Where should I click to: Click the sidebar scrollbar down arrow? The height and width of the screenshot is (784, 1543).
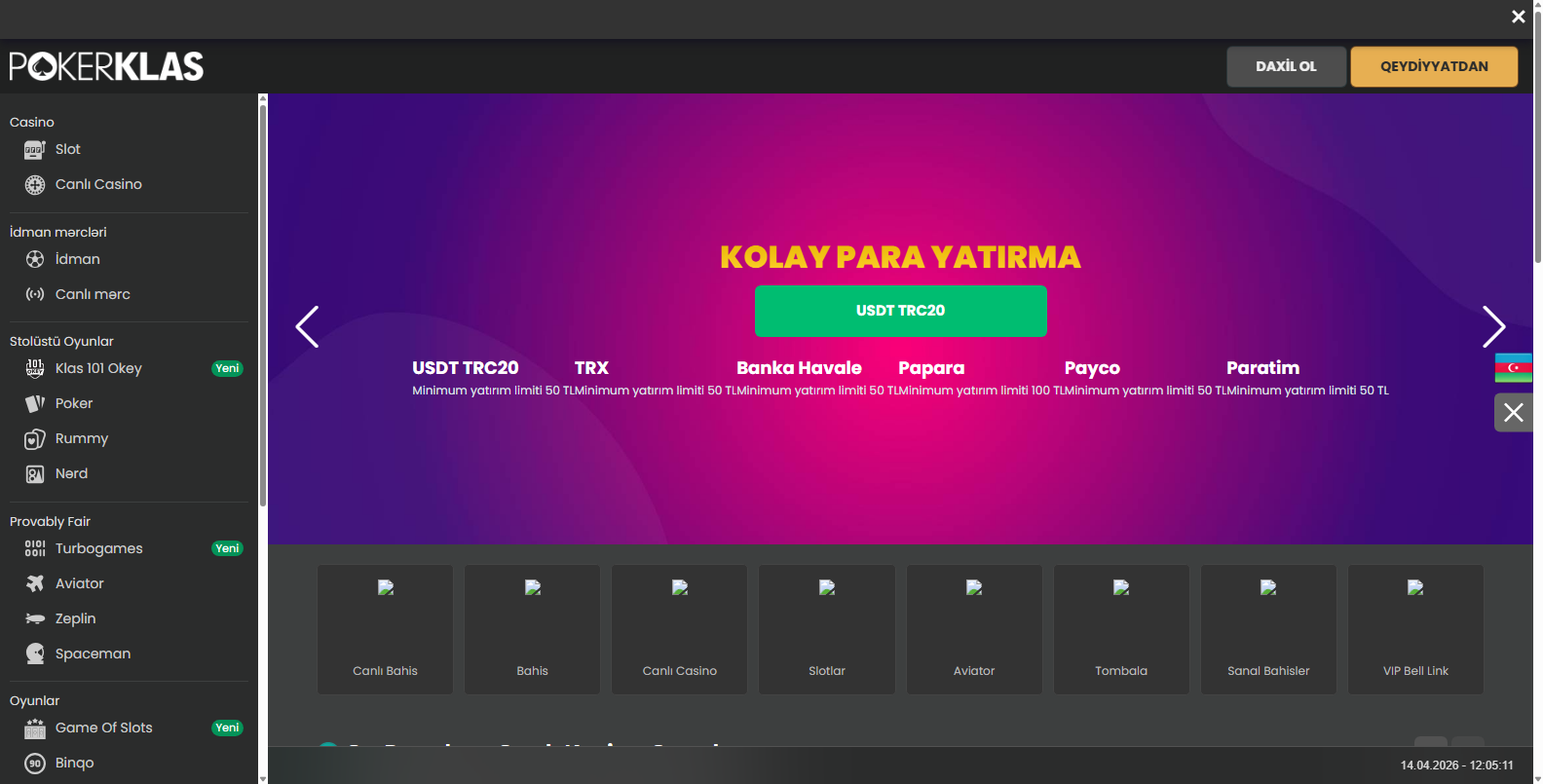pyautogui.click(x=263, y=779)
